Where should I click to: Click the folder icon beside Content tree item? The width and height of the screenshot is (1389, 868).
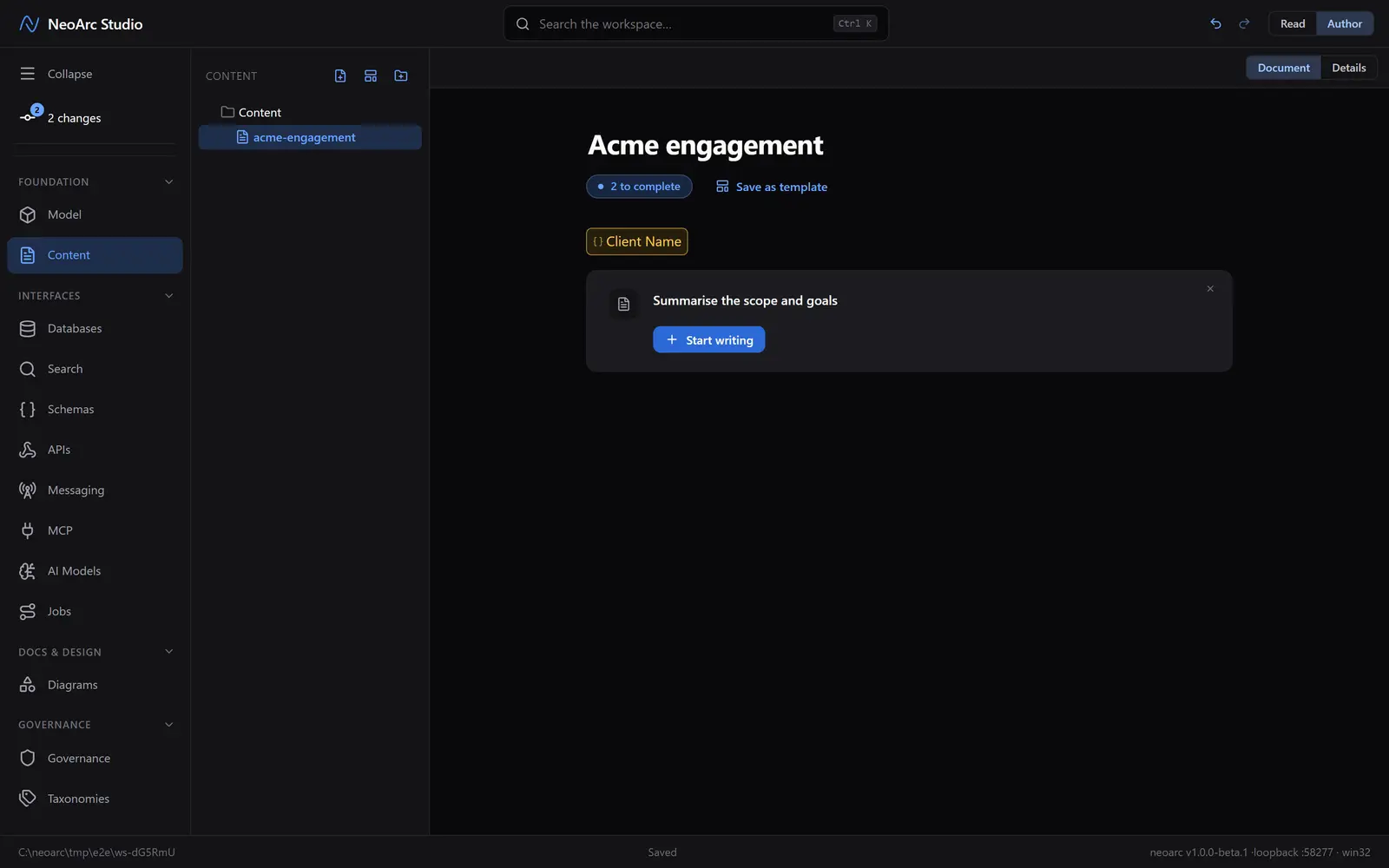pos(227,112)
